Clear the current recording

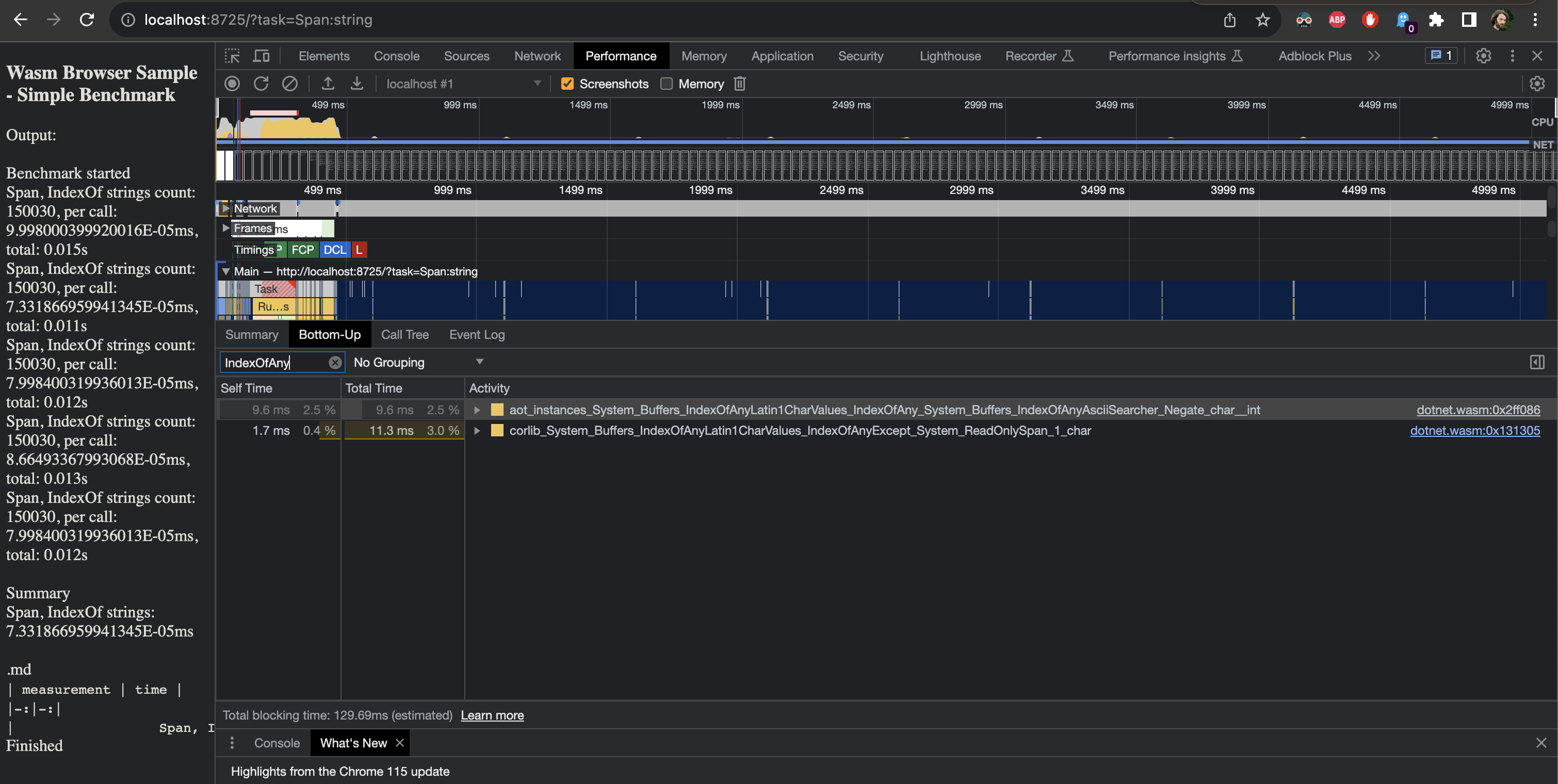290,84
